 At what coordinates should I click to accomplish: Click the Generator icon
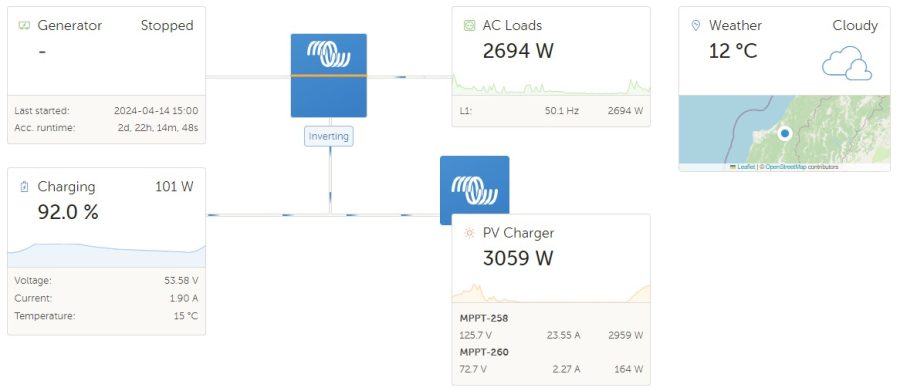(24, 25)
